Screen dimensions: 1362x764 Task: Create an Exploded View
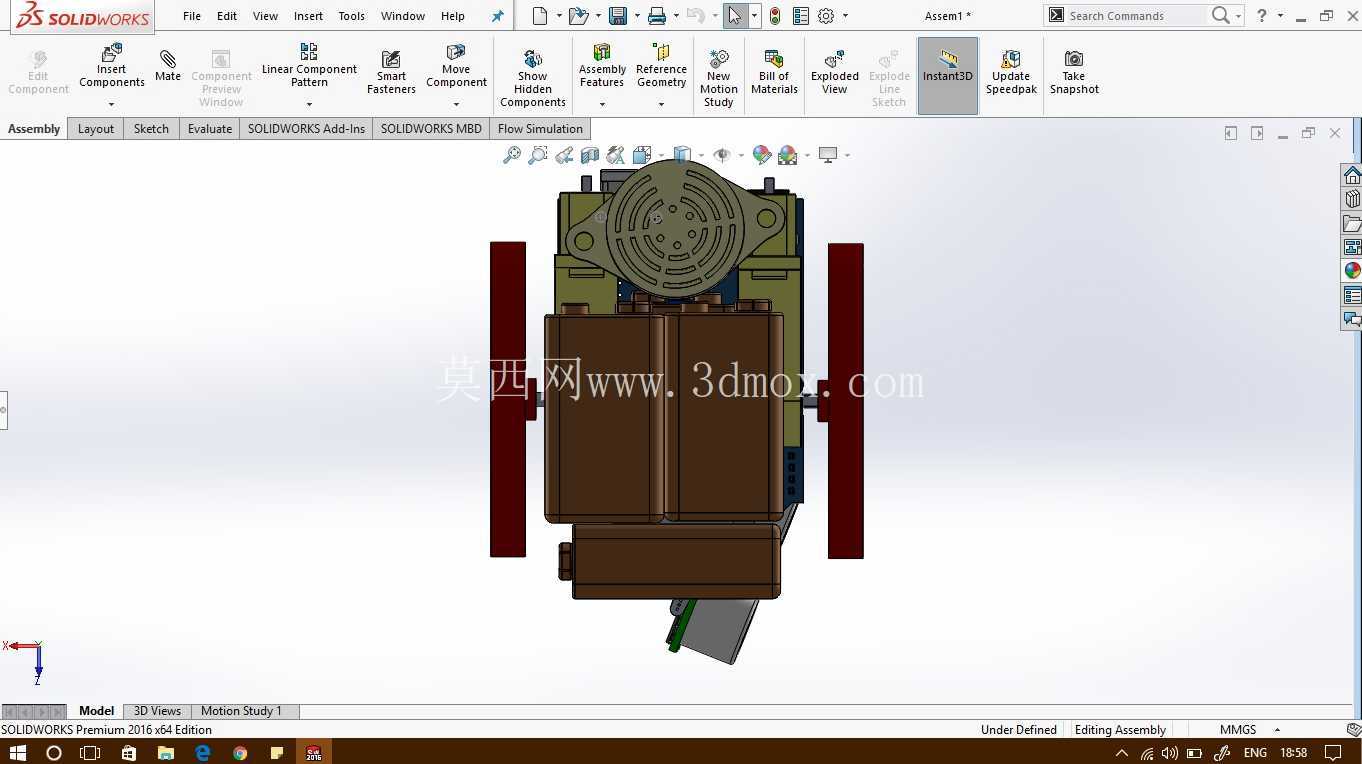(835, 72)
